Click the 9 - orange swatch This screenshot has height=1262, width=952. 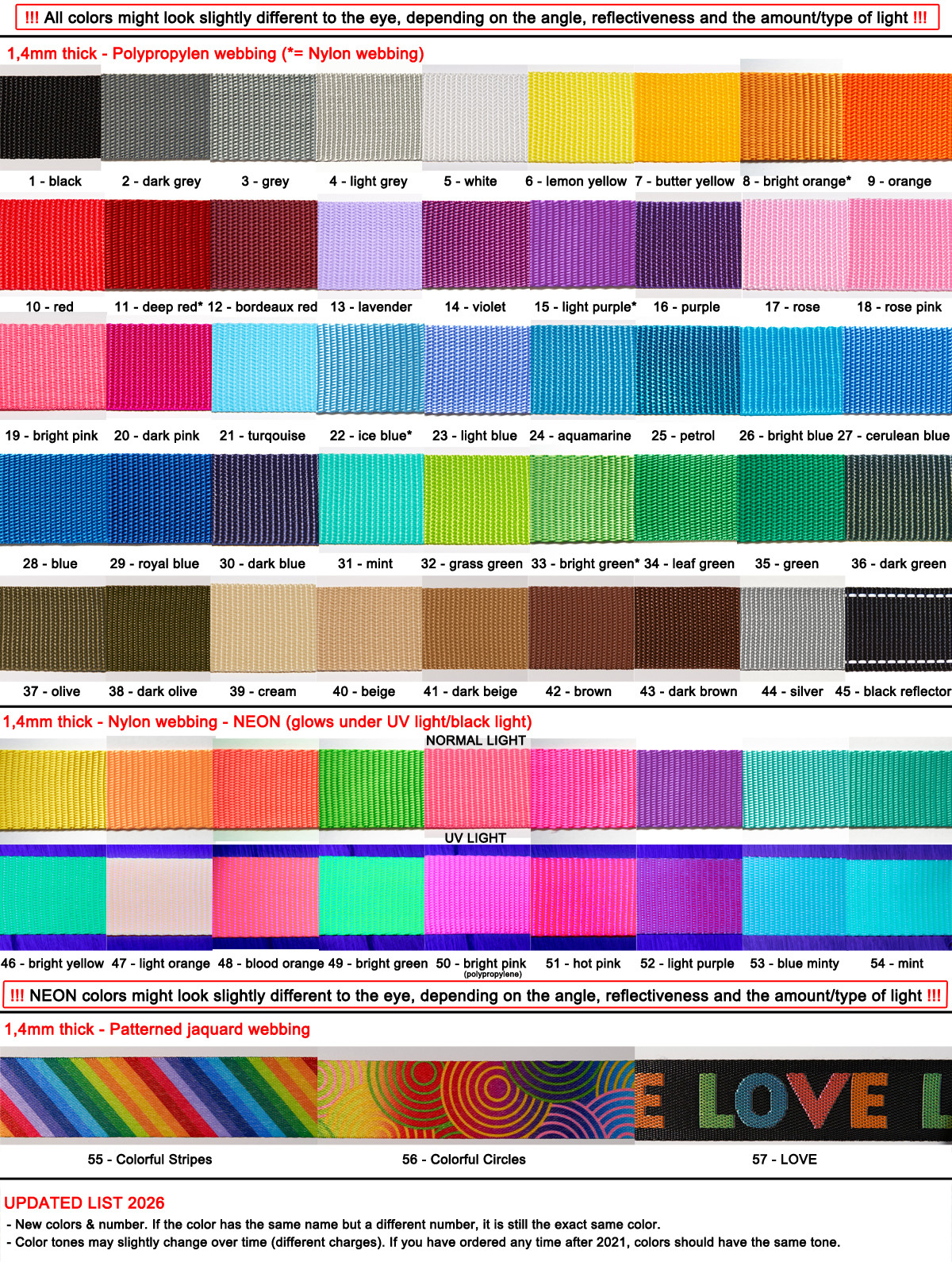[x=897, y=117]
